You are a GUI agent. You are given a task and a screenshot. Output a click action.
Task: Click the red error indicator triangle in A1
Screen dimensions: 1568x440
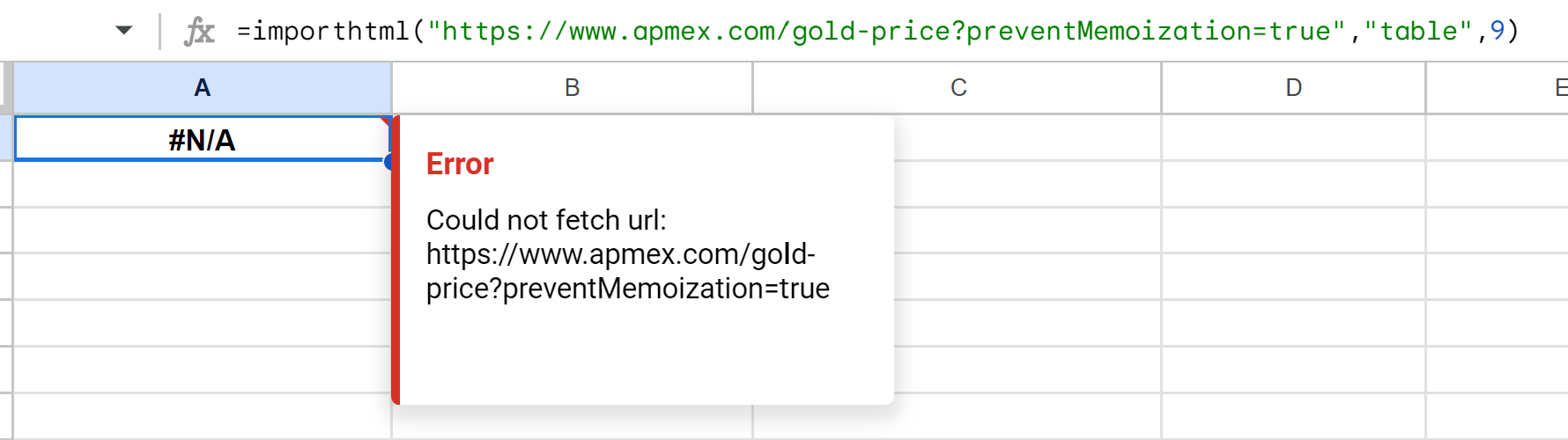pyautogui.click(x=386, y=121)
